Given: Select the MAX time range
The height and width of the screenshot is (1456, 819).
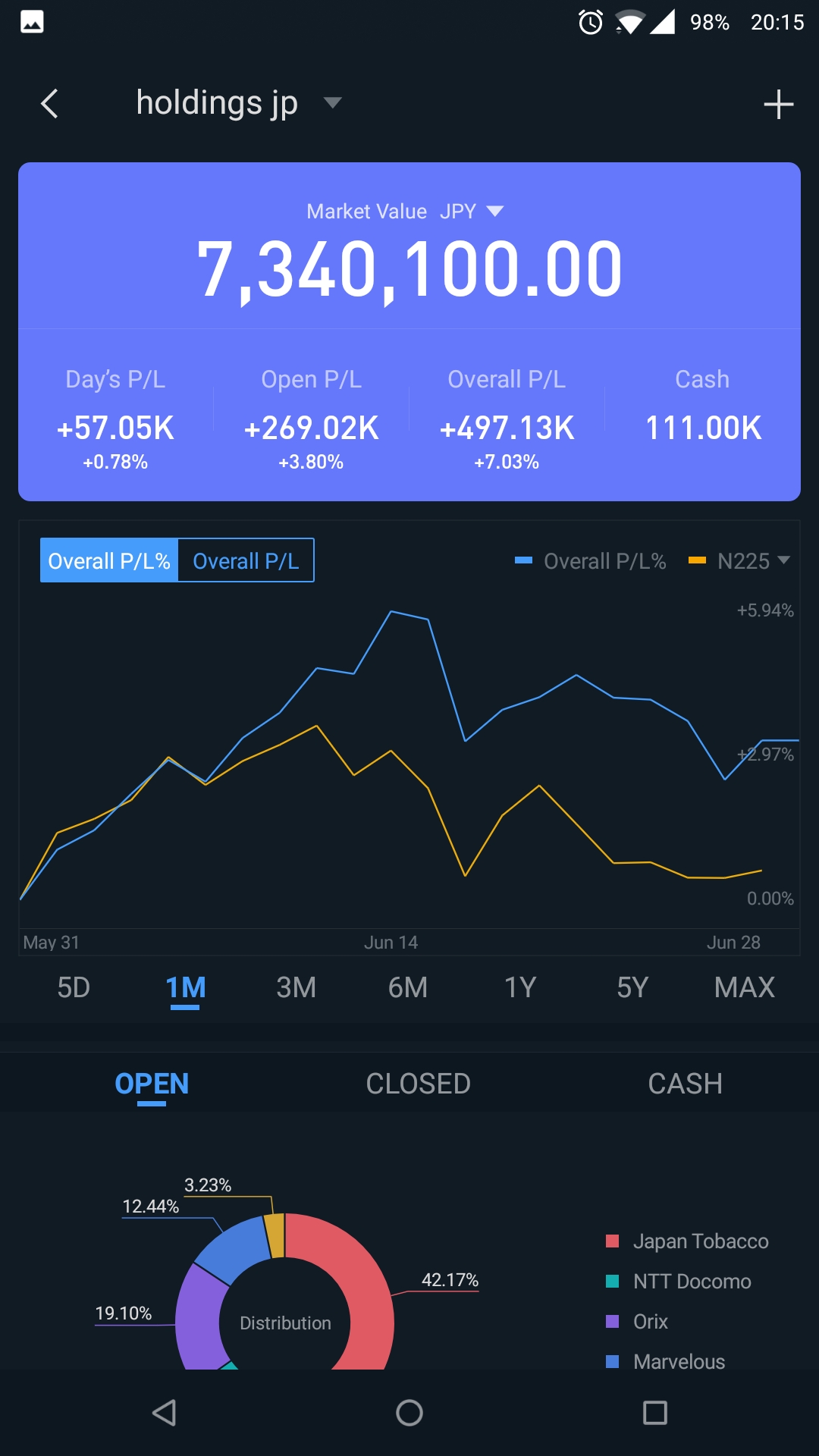Looking at the screenshot, I should tap(744, 987).
